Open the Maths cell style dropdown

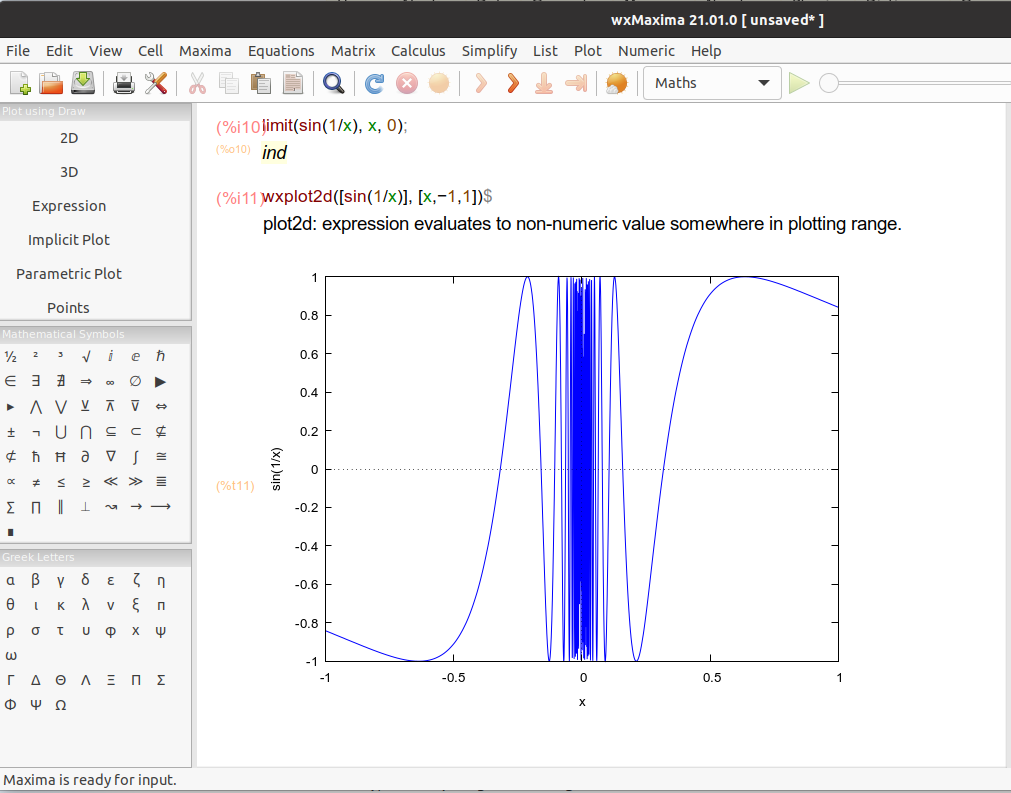tap(712, 83)
